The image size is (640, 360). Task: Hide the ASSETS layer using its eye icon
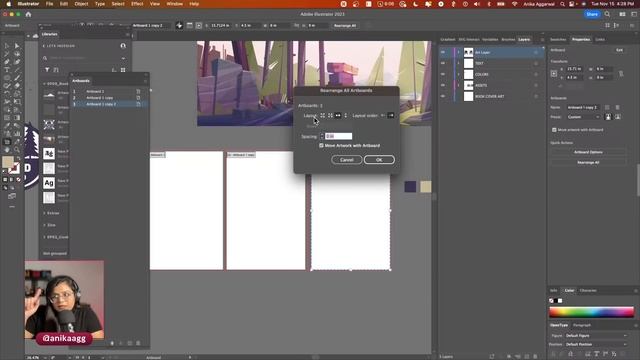pyautogui.click(x=443, y=85)
